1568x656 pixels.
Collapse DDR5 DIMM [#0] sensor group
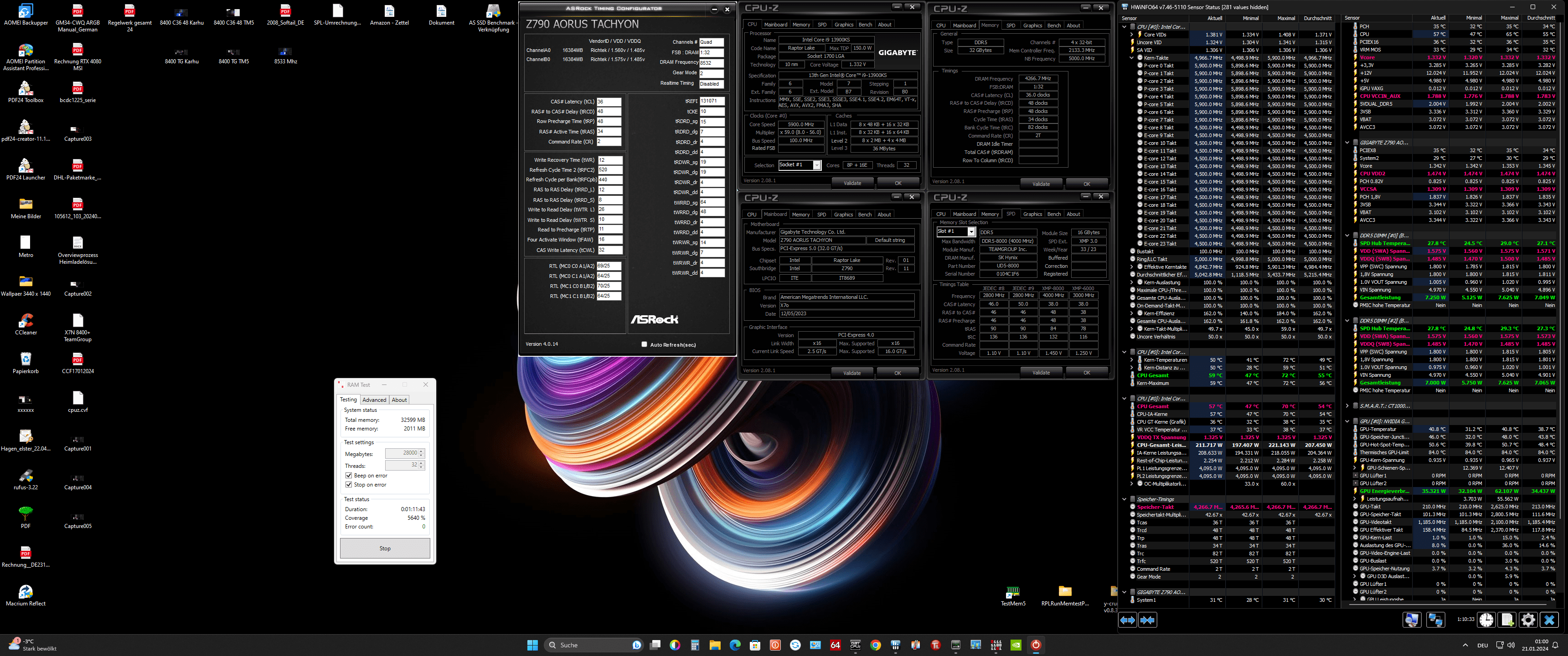point(1347,236)
